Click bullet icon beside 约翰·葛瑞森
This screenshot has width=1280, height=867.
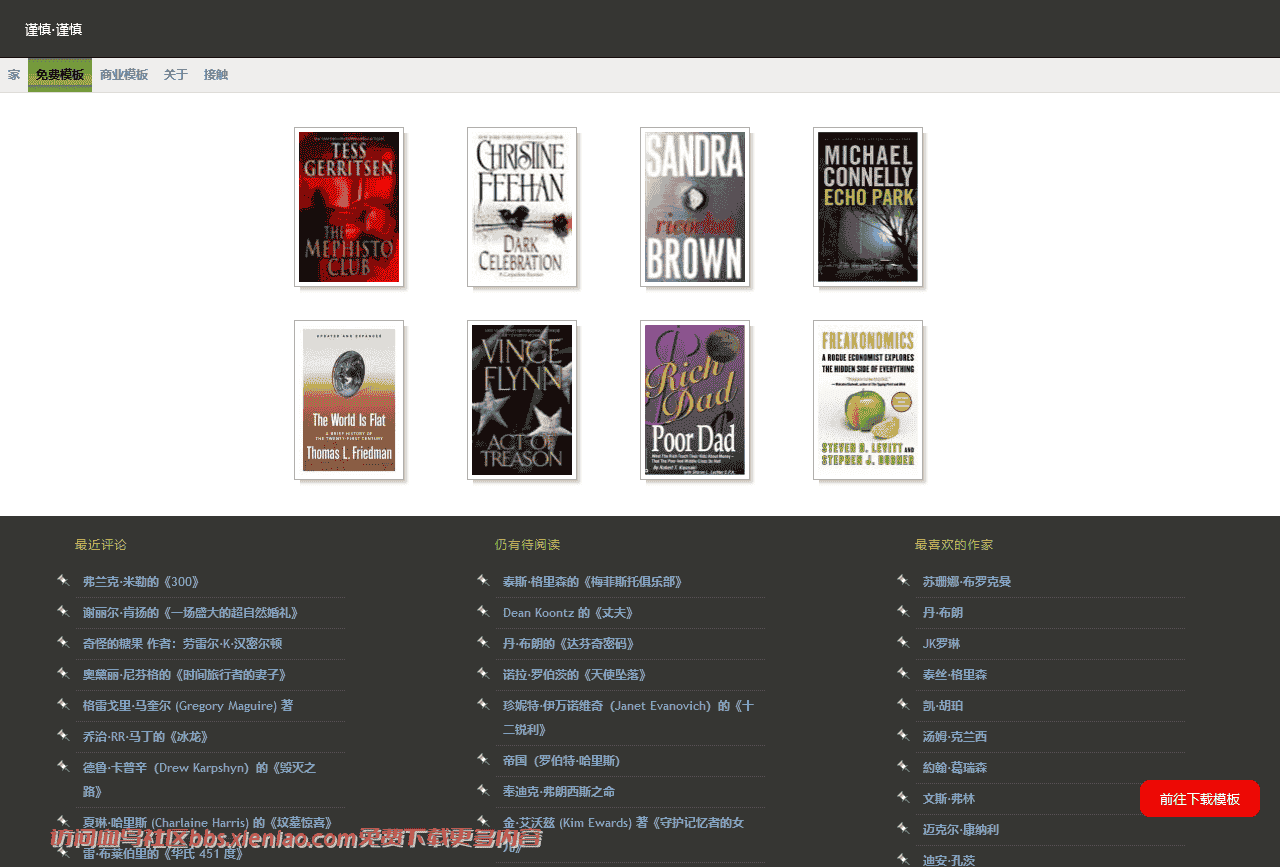(x=903, y=766)
